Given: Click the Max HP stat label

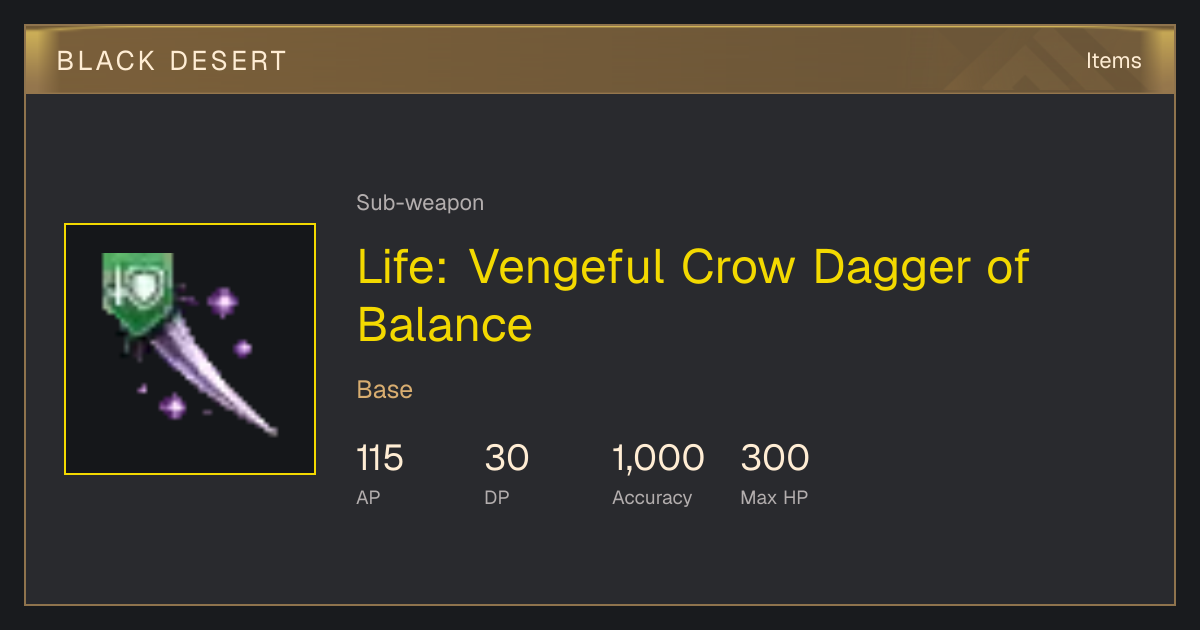Looking at the screenshot, I should coord(774,497).
